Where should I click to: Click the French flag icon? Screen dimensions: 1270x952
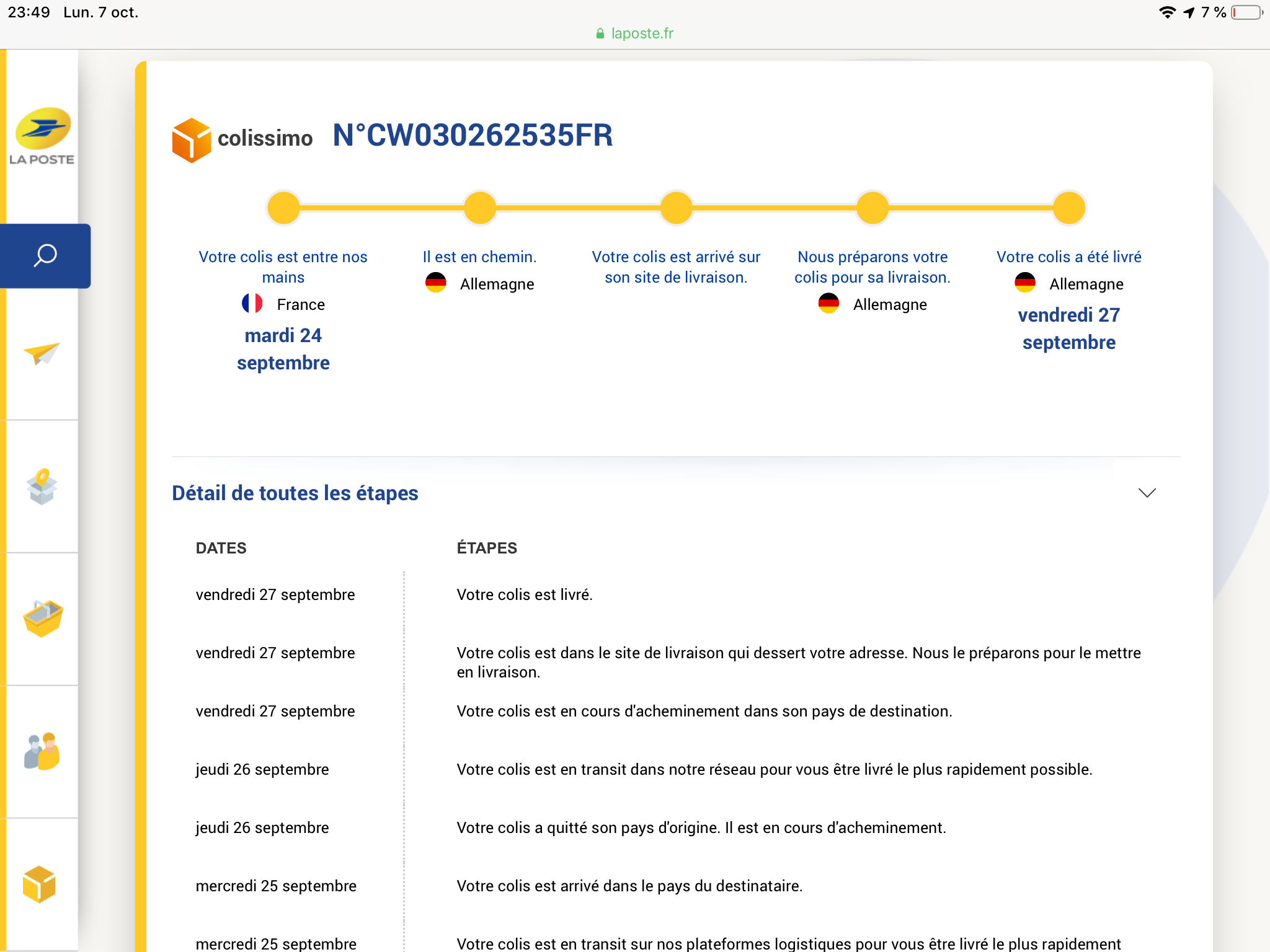(x=252, y=304)
